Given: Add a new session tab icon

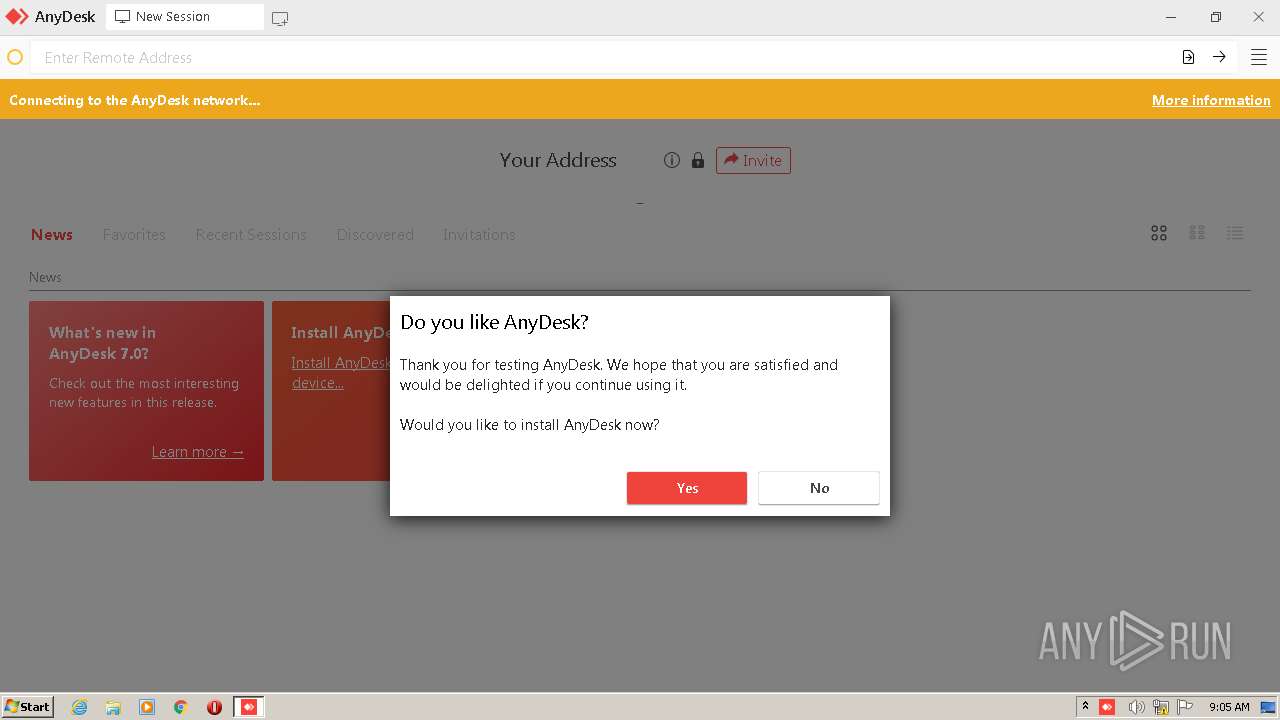Looking at the screenshot, I should 280,18.
